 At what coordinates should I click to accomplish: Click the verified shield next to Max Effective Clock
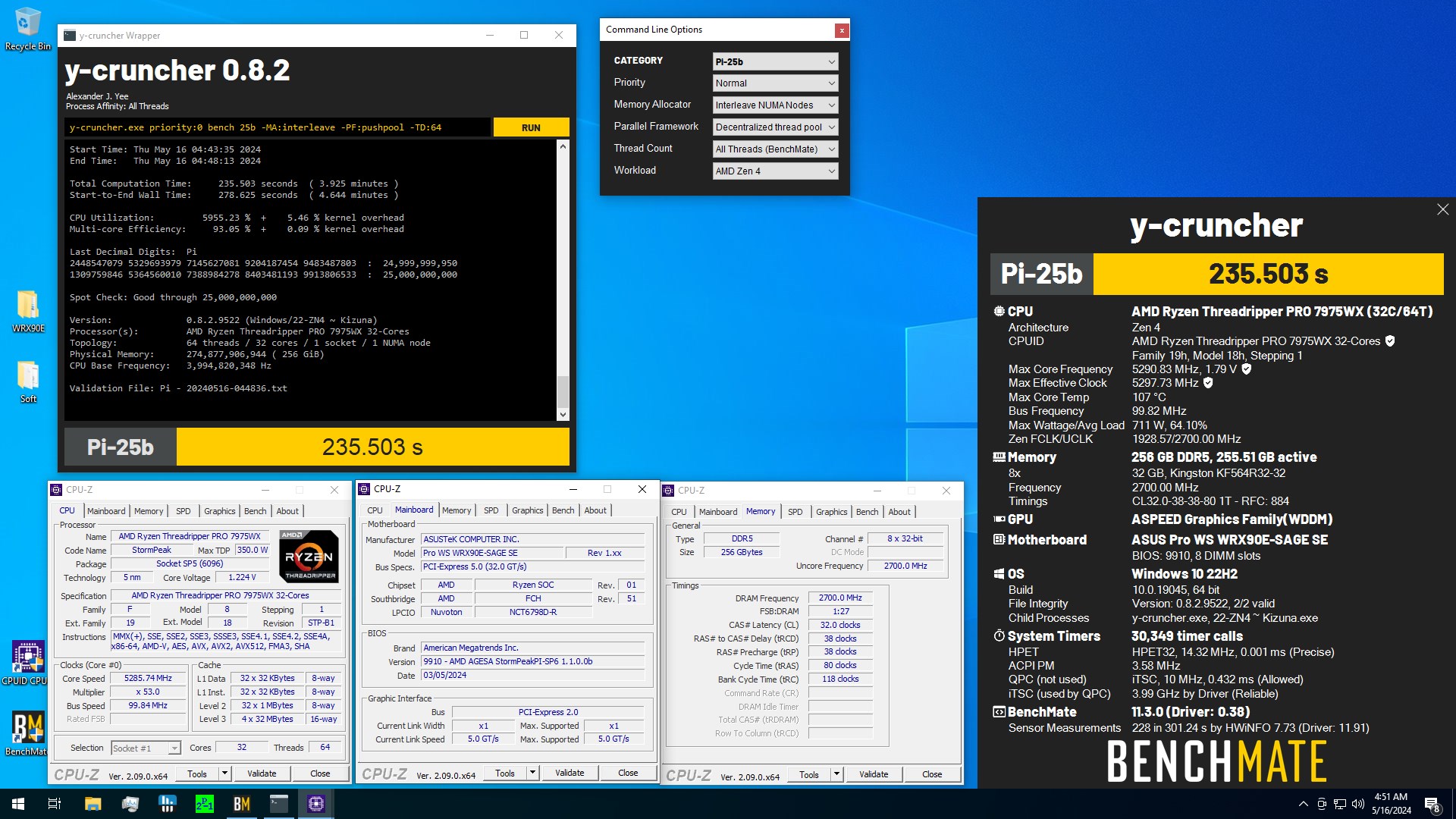click(x=1208, y=383)
